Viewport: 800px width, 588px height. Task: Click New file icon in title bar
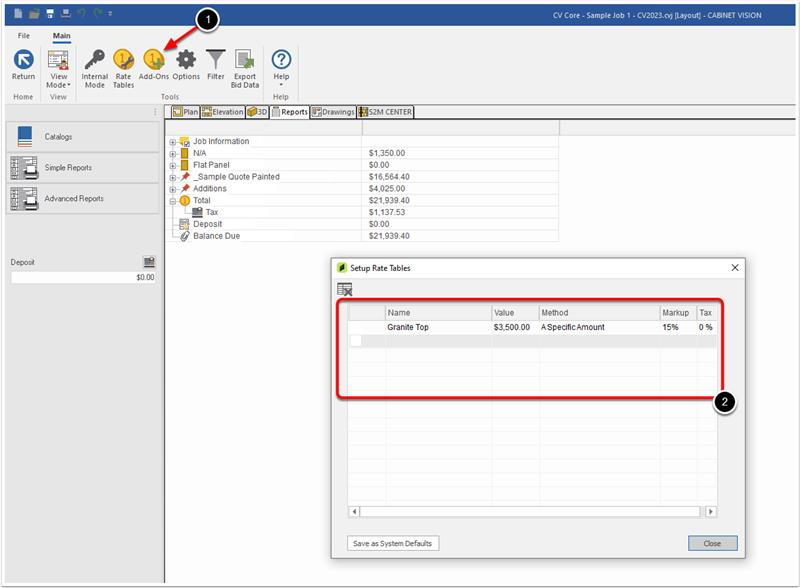coord(18,13)
